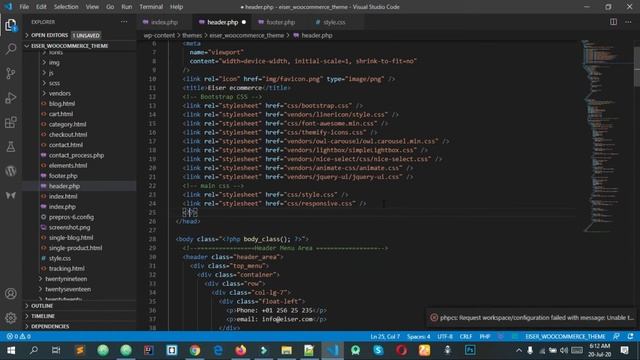Open cart.html in the explorer
Screen dimensions: 640x360
(61, 114)
